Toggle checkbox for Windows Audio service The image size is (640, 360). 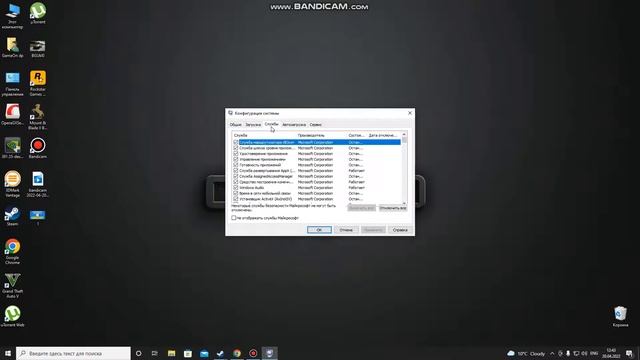coord(236,188)
